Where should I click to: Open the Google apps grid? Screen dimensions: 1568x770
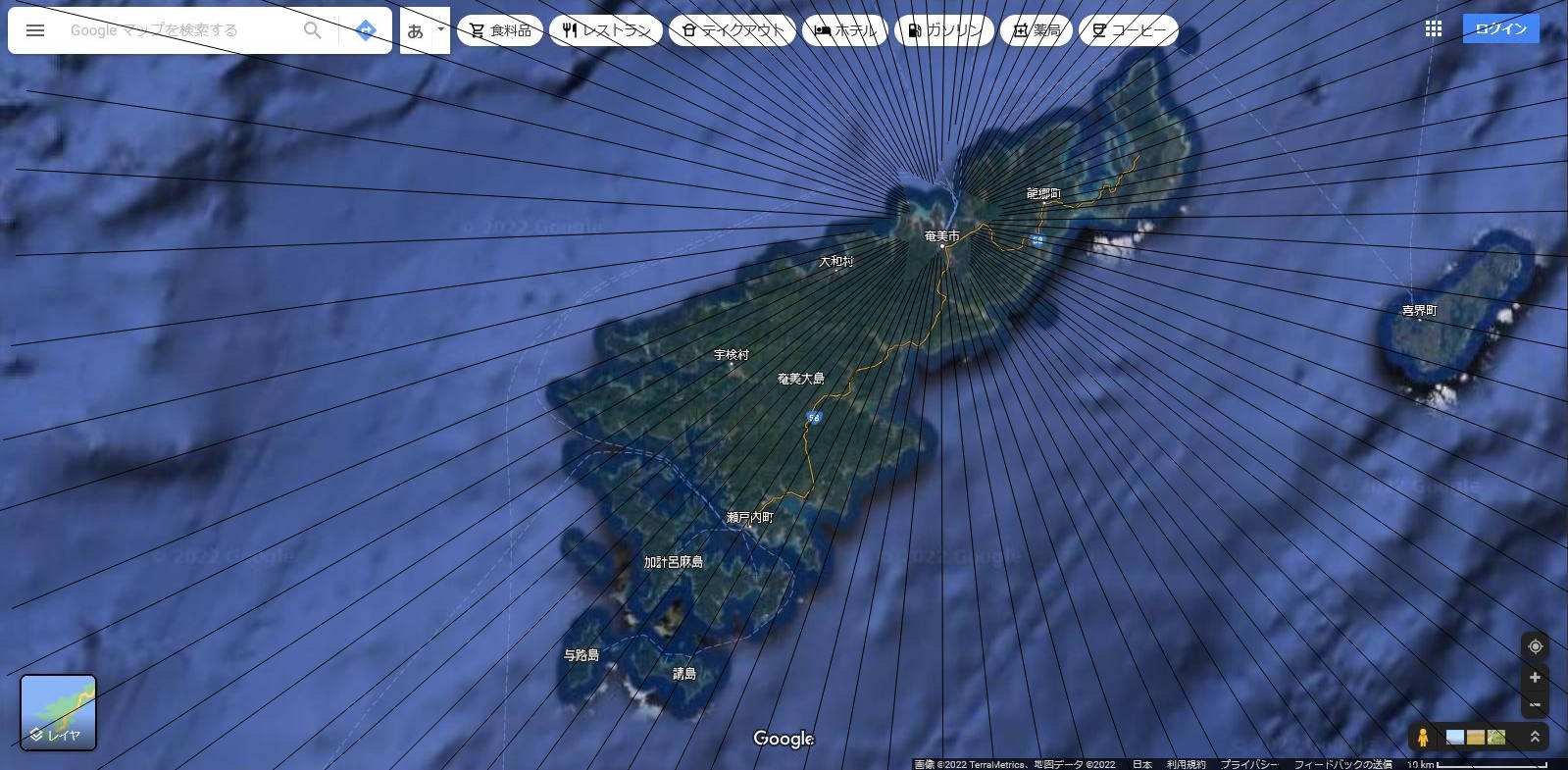coord(1434,29)
